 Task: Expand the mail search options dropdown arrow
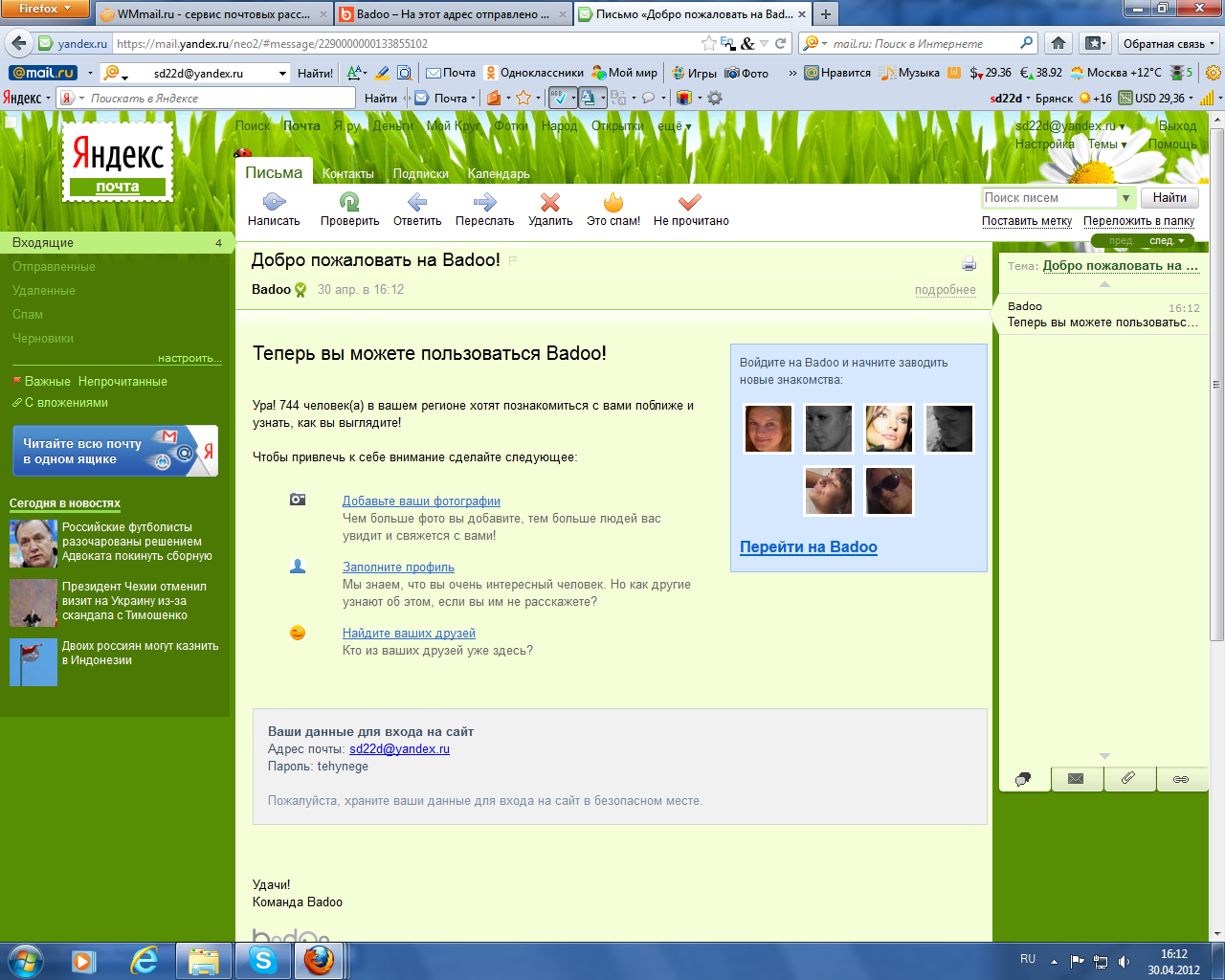pos(1126,198)
